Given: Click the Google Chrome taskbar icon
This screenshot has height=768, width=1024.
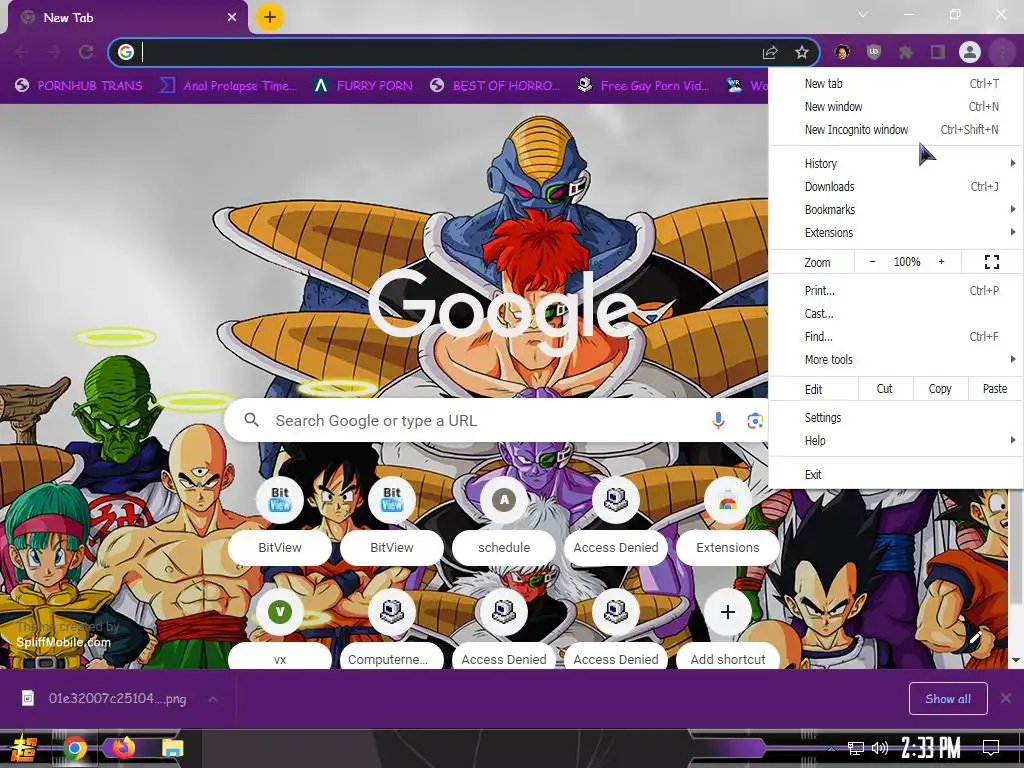Looking at the screenshot, I should [x=75, y=748].
